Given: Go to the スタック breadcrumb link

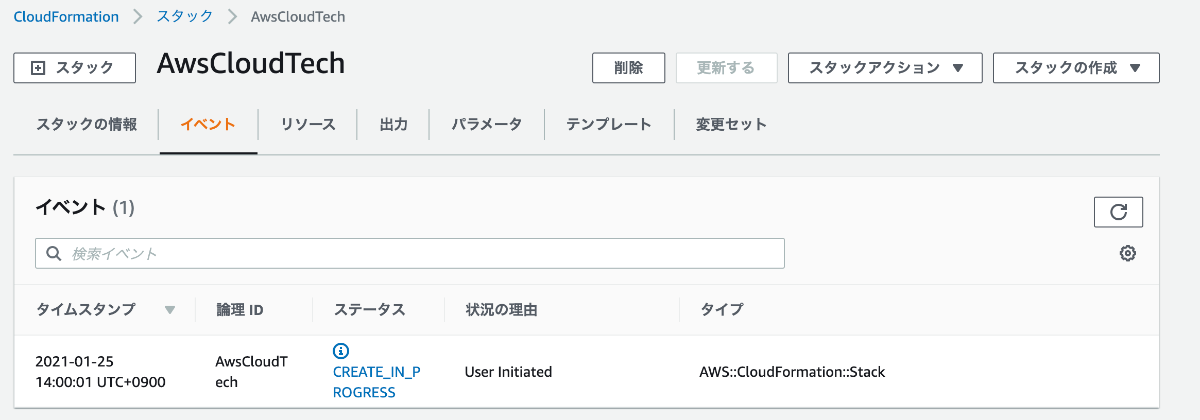Looking at the screenshot, I should coord(185,17).
